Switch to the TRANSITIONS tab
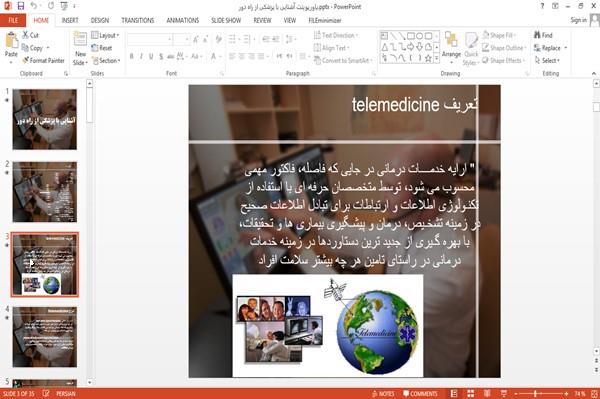The image size is (600, 399). pyautogui.click(x=138, y=20)
